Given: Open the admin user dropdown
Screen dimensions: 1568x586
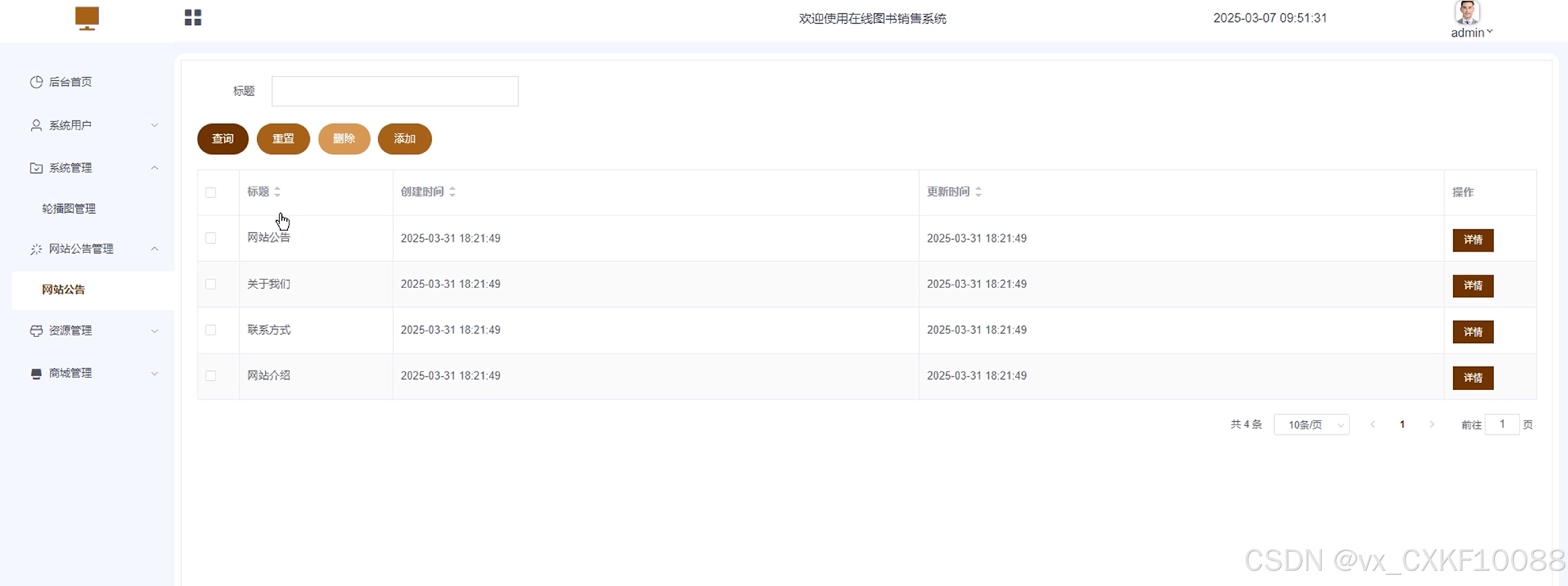Looking at the screenshot, I should tap(1471, 33).
